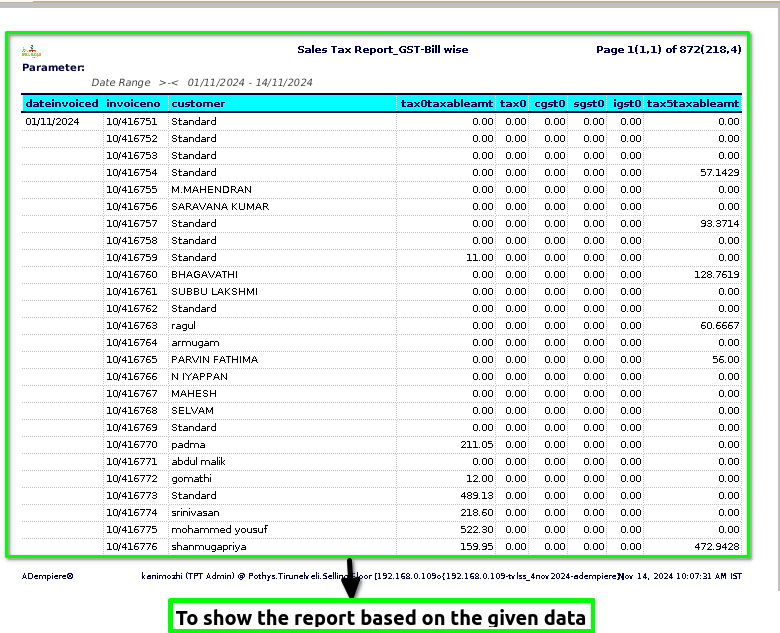The height and width of the screenshot is (633, 780).
Task: Open invoice number 10/416769
Action: point(131,427)
